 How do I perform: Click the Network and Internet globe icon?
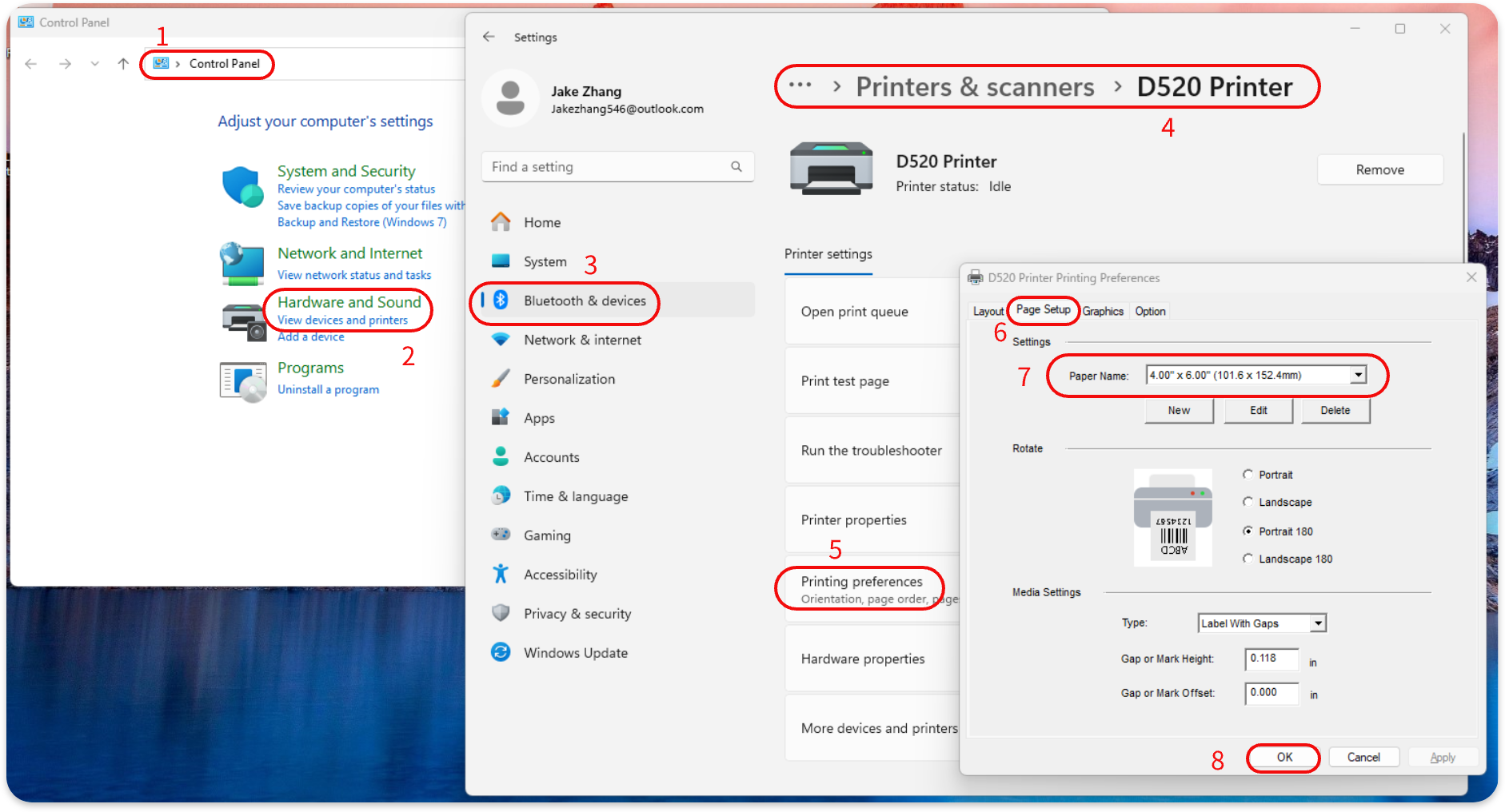click(x=242, y=264)
